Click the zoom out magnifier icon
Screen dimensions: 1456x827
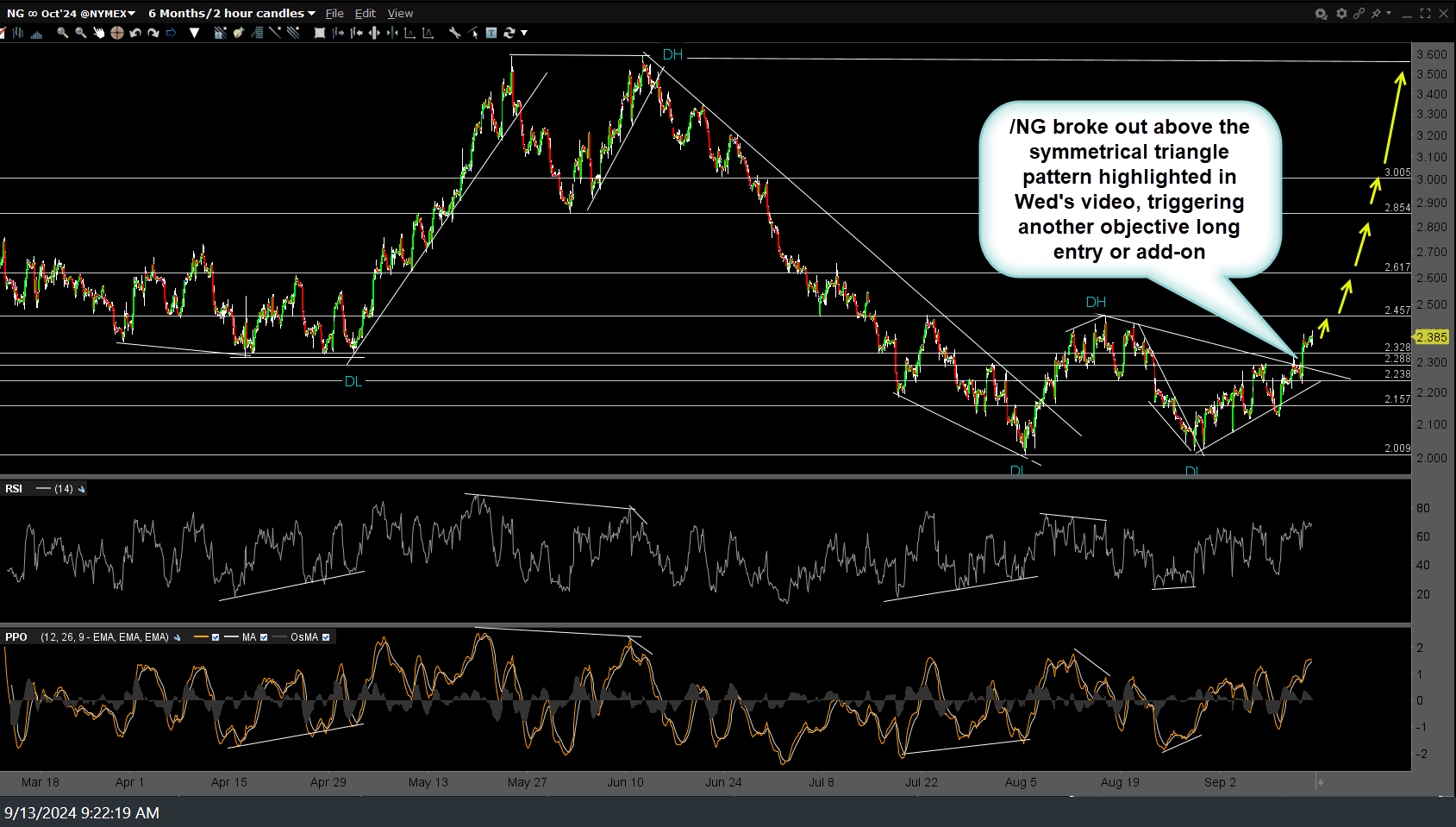click(80, 33)
